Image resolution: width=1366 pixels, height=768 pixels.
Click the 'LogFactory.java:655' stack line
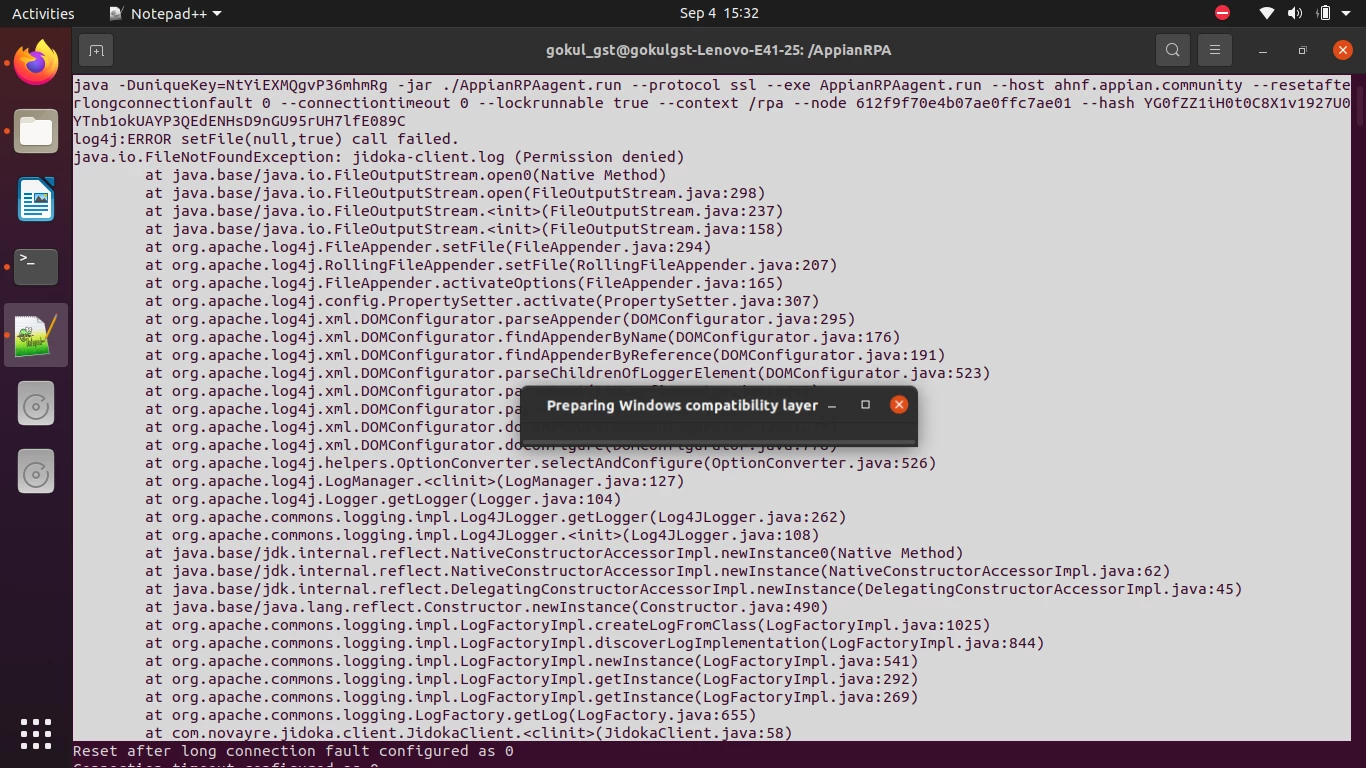451,715
